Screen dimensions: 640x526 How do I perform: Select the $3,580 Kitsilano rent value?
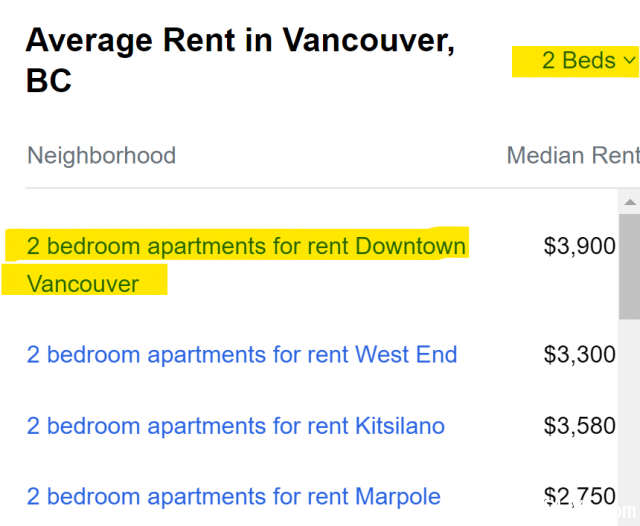click(579, 426)
